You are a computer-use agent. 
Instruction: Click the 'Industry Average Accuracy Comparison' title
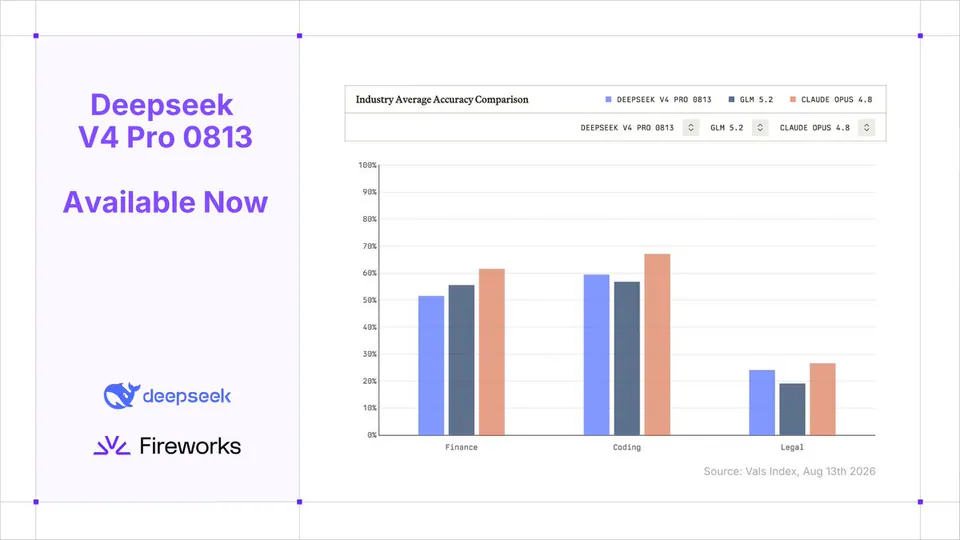pyautogui.click(x=442, y=99)
